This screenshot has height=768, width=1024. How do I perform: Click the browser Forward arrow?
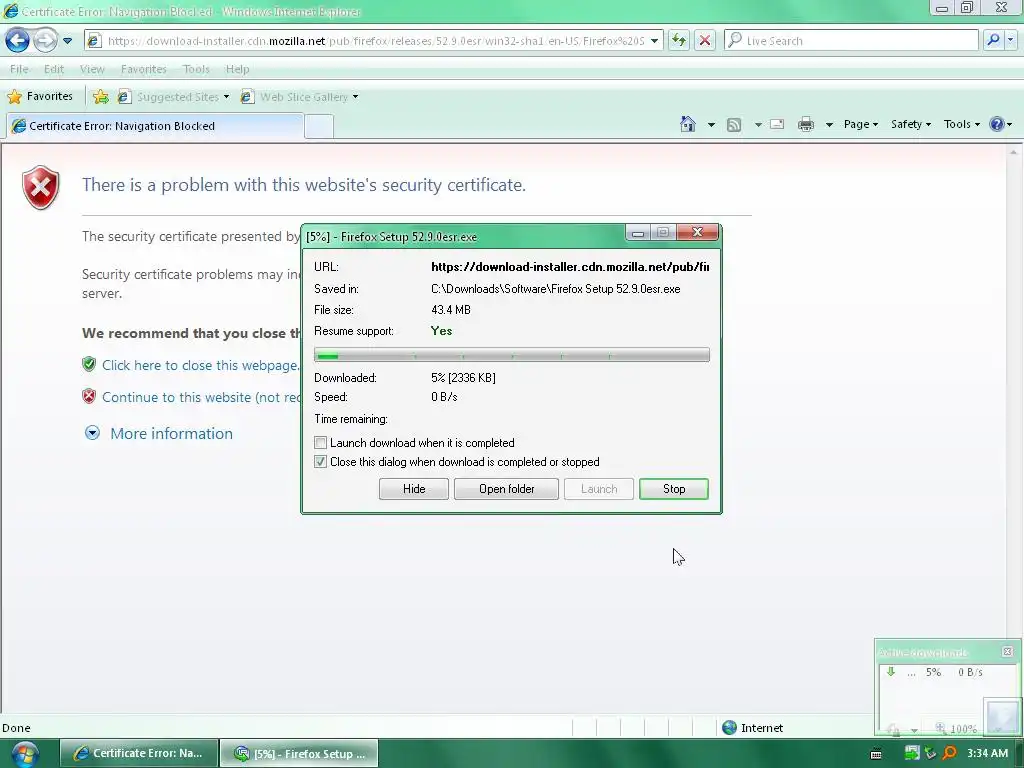(x=44, y=40)
